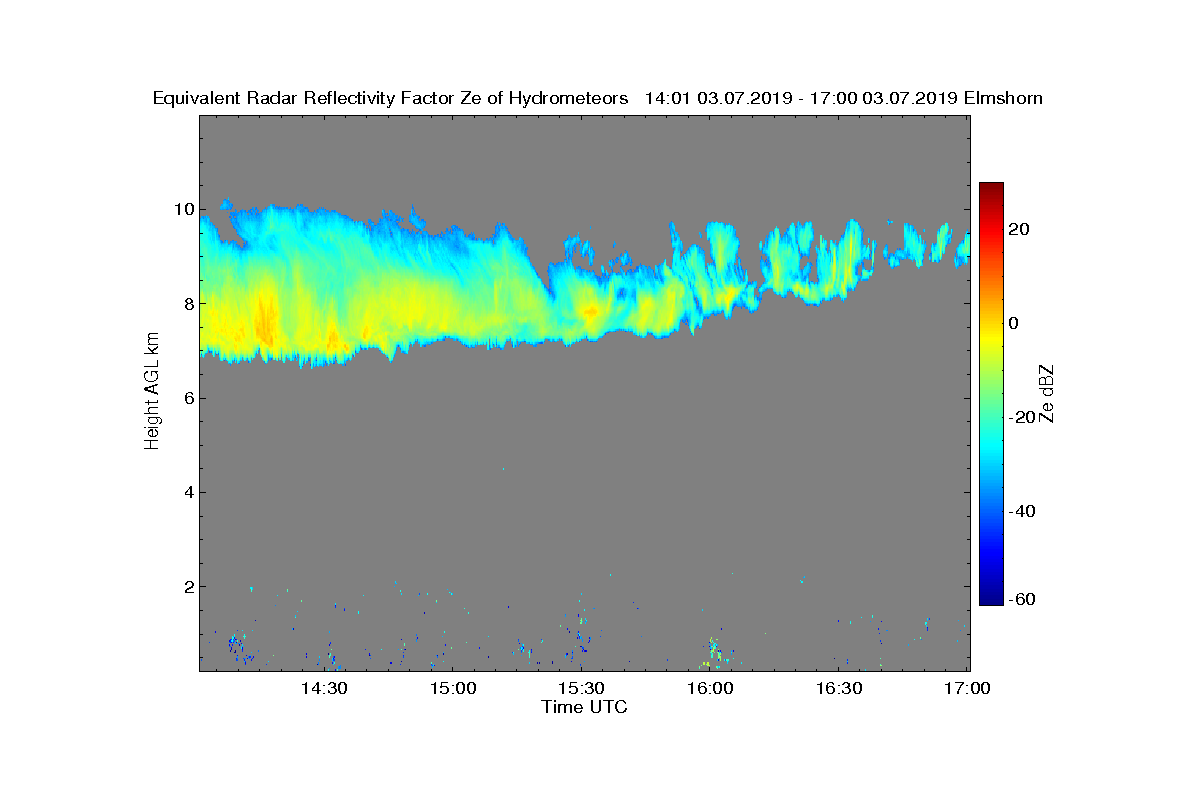Viewport: 1200px width, 800px height.
Task: Click the colorbar label -60
Action: click(1023, 599)
